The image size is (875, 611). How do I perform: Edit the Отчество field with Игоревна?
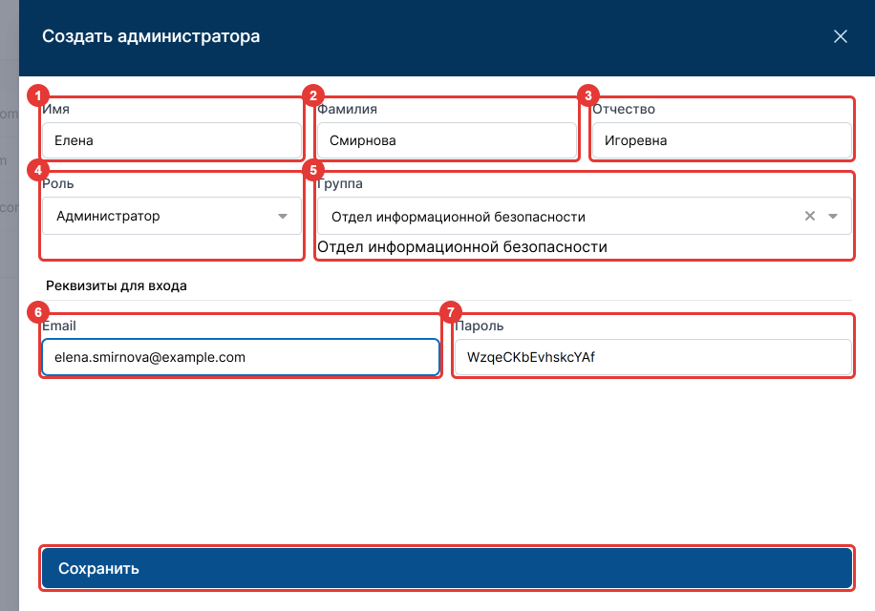[x=722, y=140]
